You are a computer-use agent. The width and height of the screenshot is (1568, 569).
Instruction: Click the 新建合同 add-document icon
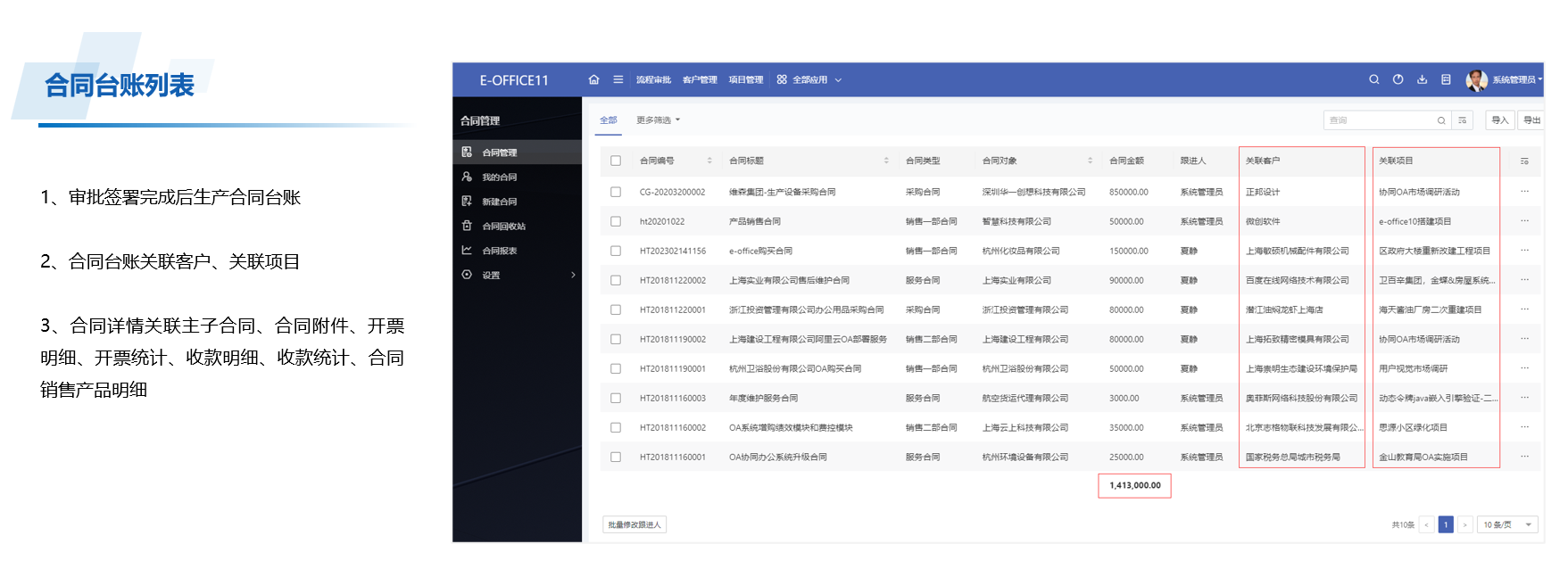point(467,202)
